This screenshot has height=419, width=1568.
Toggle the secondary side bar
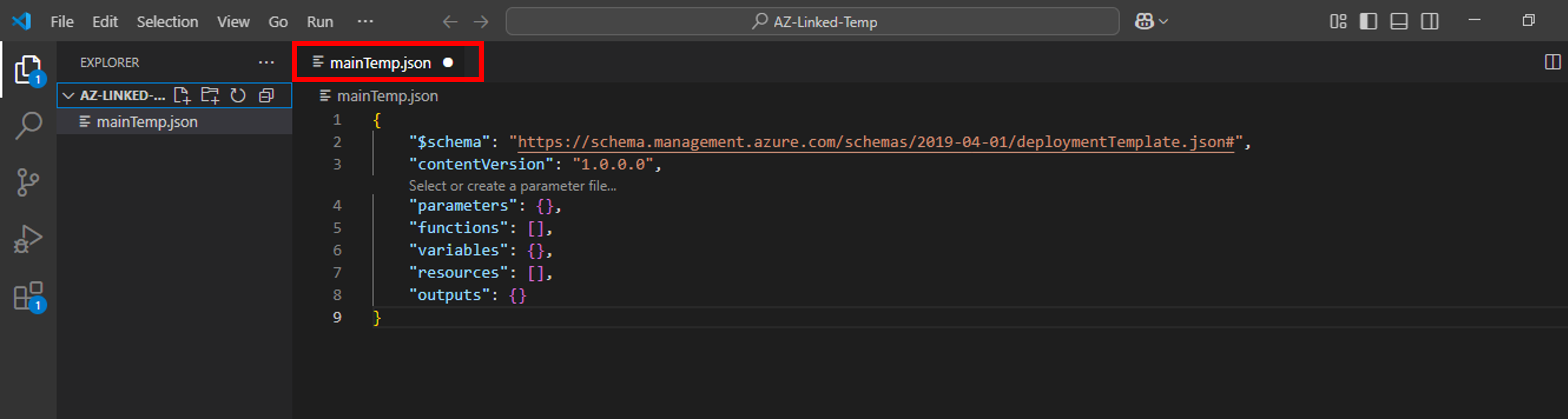click(x=1429, y=22)
